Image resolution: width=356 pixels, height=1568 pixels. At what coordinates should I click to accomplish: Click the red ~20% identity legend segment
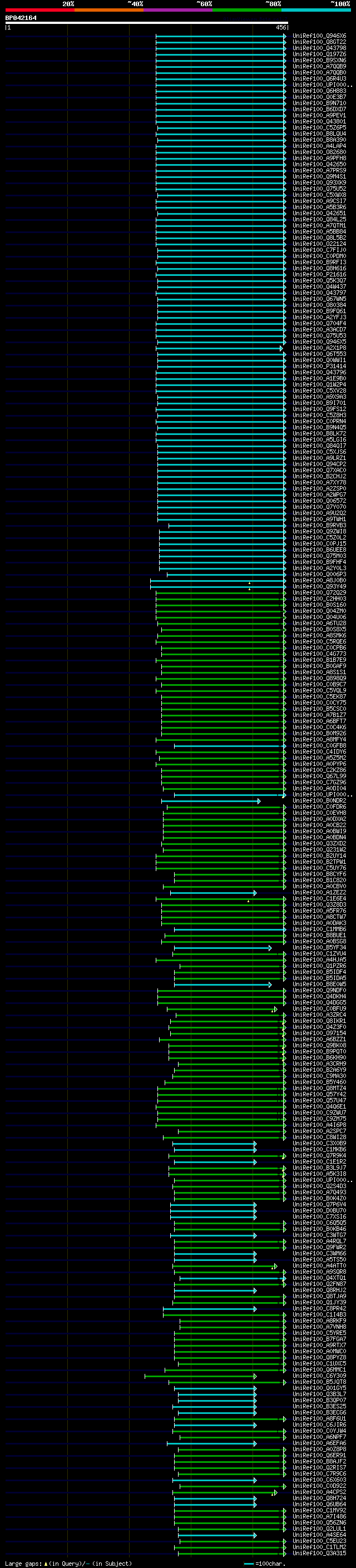pyautogui.click(x=39, y=10)
